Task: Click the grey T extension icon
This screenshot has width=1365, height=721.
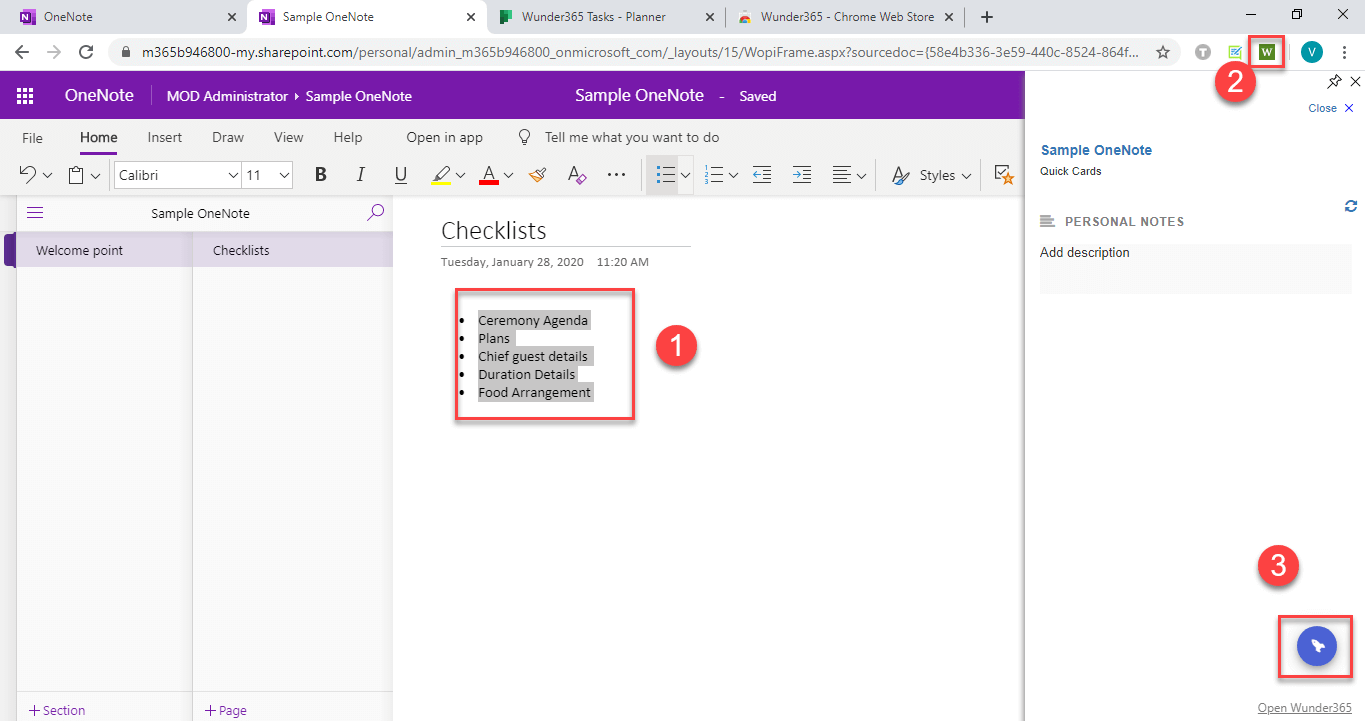Action: coord(1203,52)
